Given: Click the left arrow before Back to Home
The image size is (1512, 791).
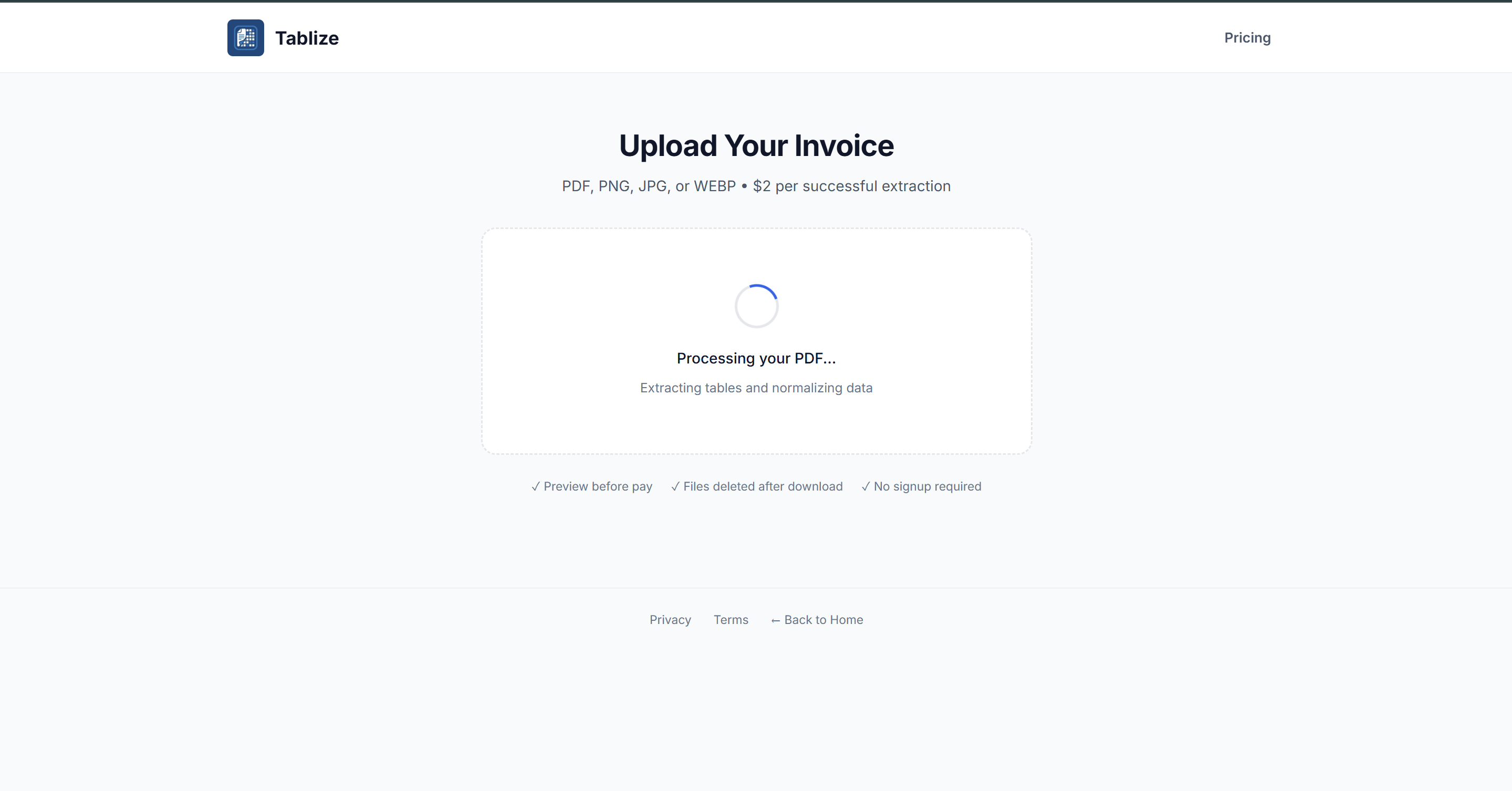Looking at the screenshot, I should (x=775, y=620).
